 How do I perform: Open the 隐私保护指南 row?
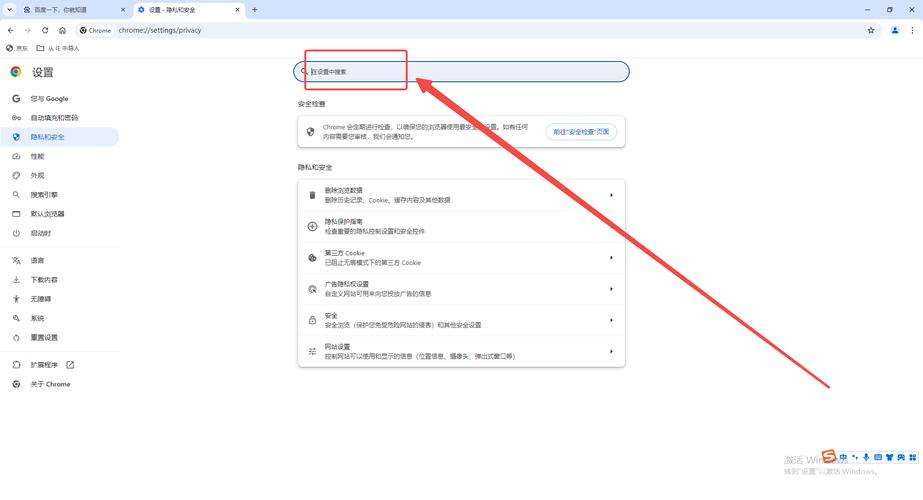click(x=461, y=226)
